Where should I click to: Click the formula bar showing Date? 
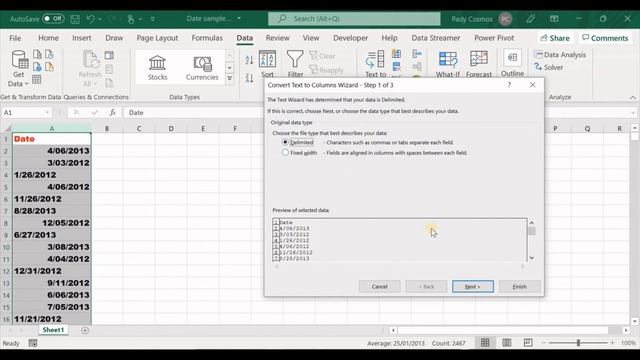click(x=378, y=113)
